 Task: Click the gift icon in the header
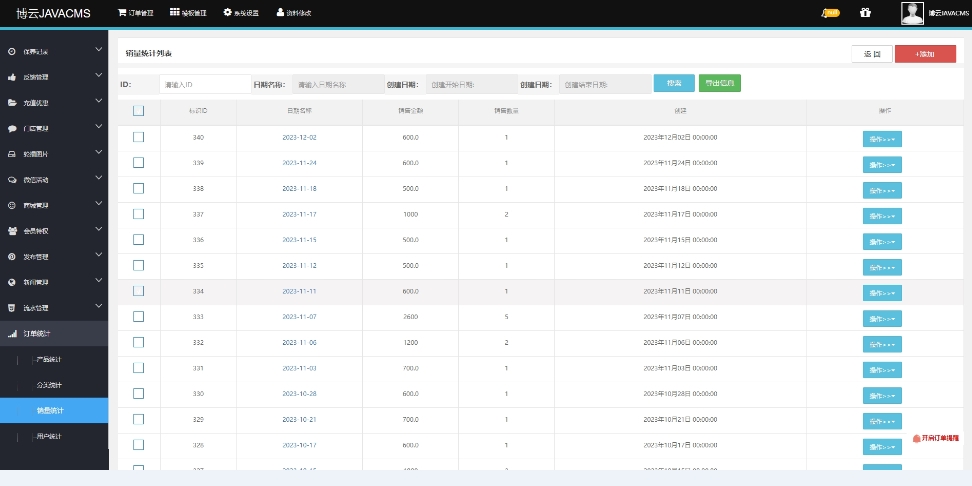[865, 13]
